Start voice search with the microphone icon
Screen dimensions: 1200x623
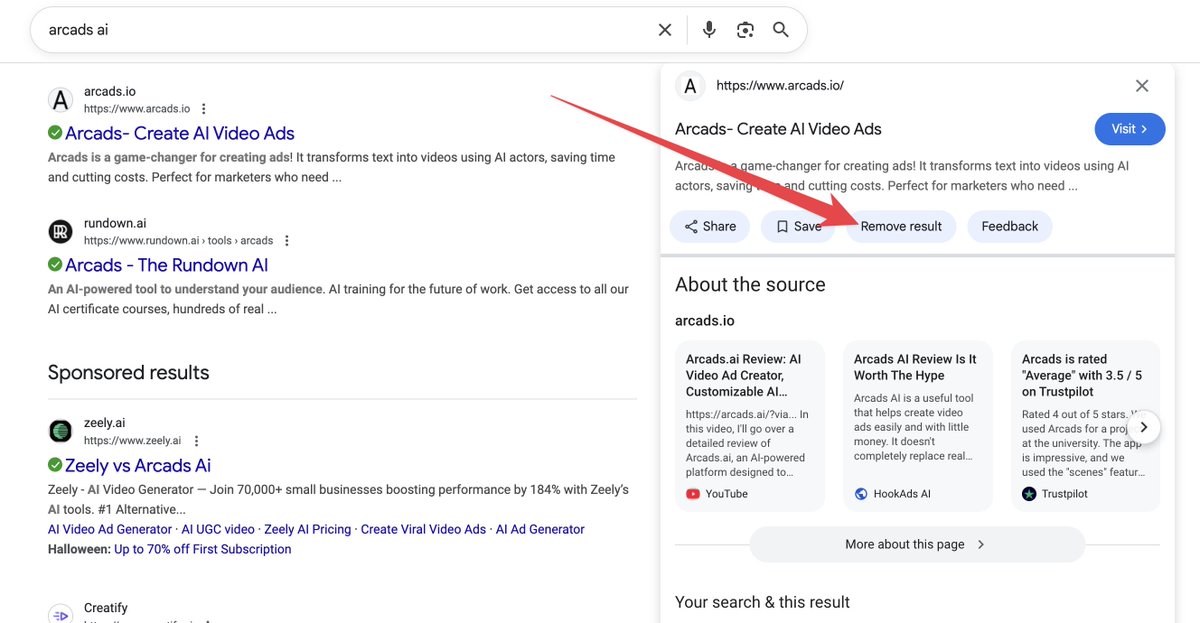click(709, 30)
